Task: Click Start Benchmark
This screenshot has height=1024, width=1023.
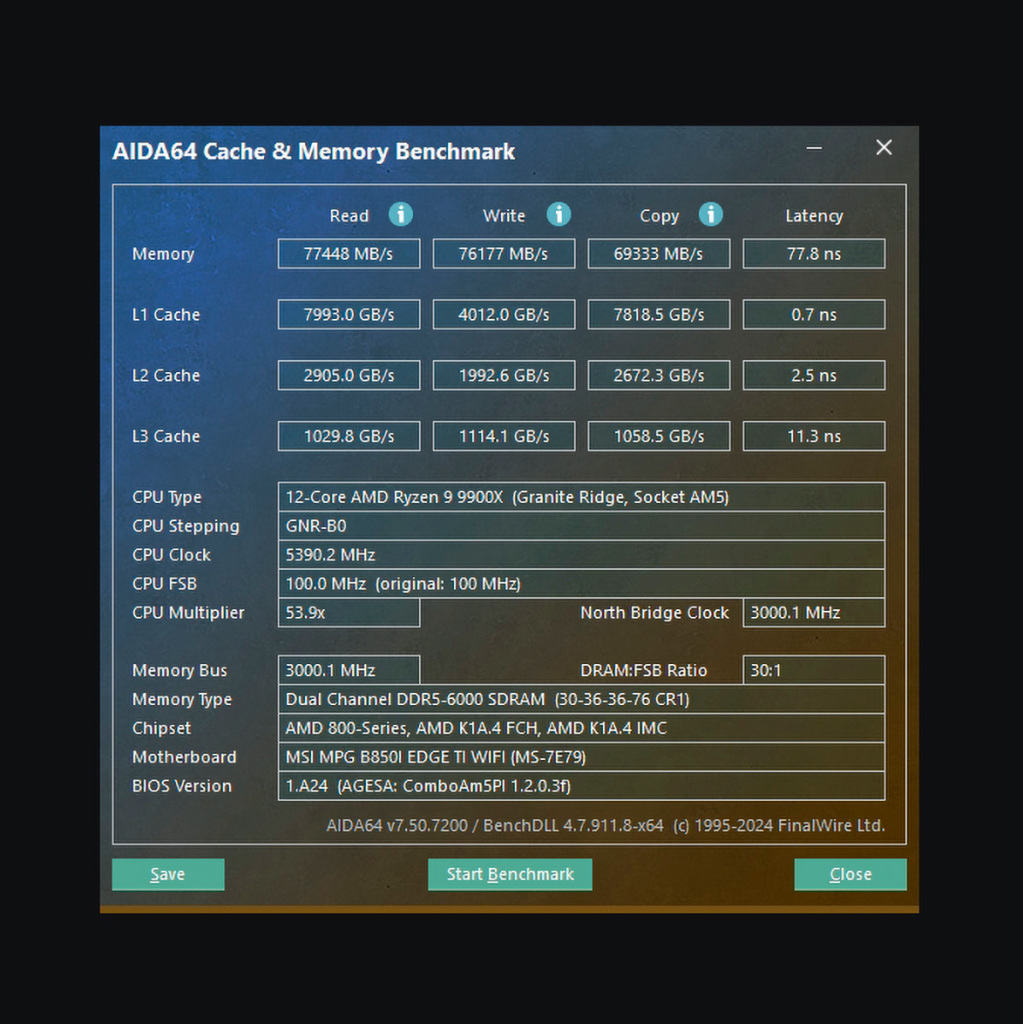Action: (510, 874)
